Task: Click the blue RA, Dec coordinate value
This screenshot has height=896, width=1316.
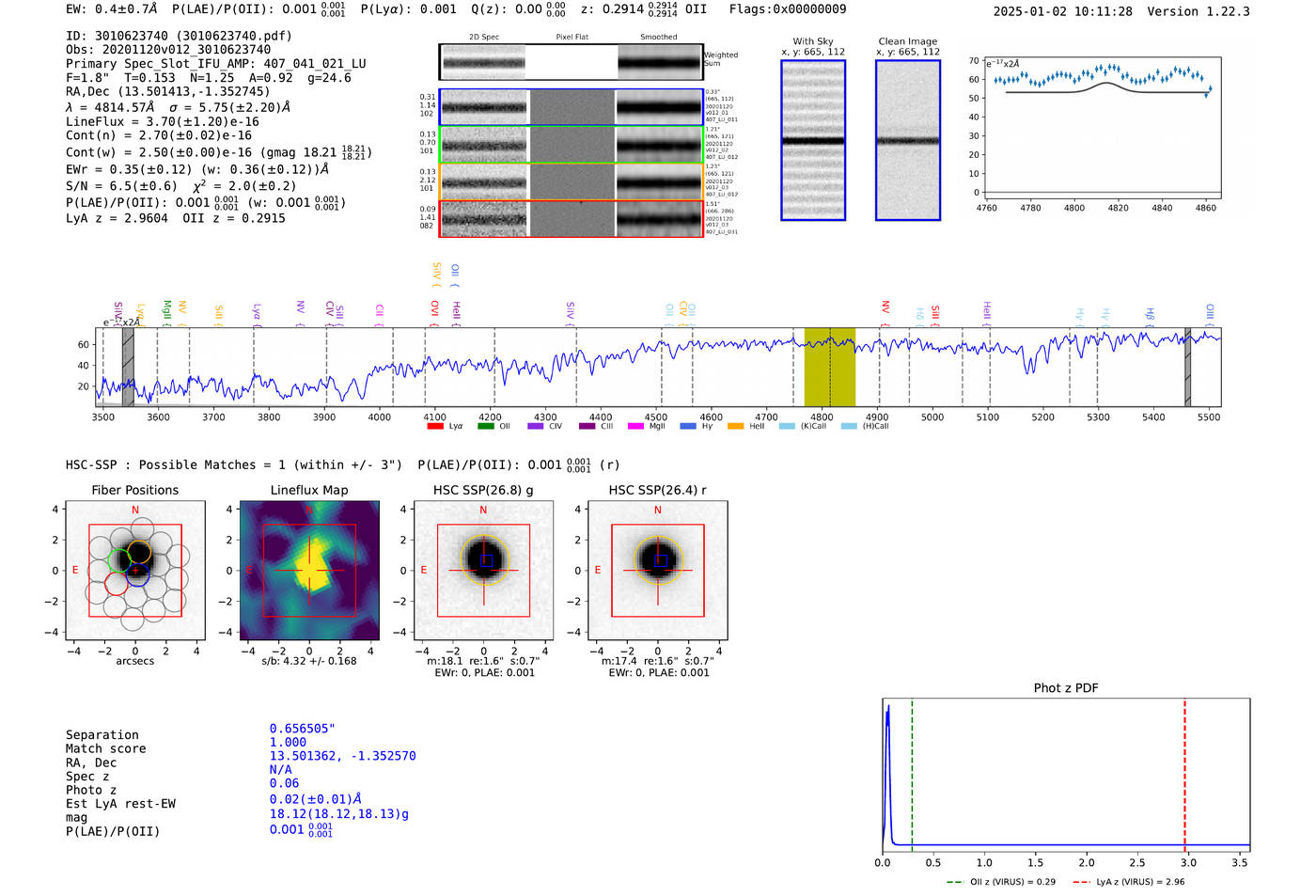Action: tap(342, 756)
